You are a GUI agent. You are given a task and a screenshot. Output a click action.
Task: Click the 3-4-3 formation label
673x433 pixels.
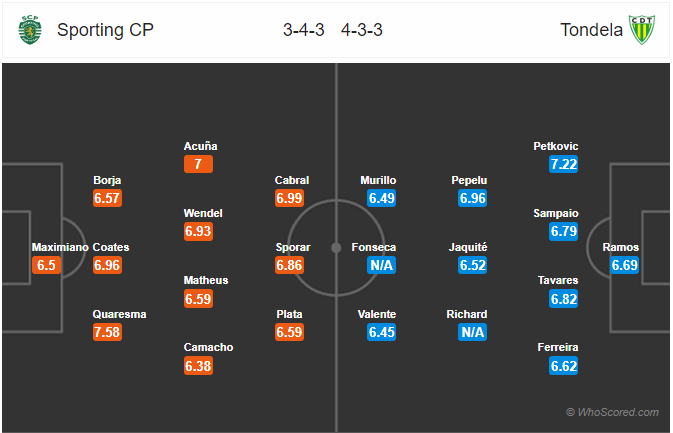[303, 30]
